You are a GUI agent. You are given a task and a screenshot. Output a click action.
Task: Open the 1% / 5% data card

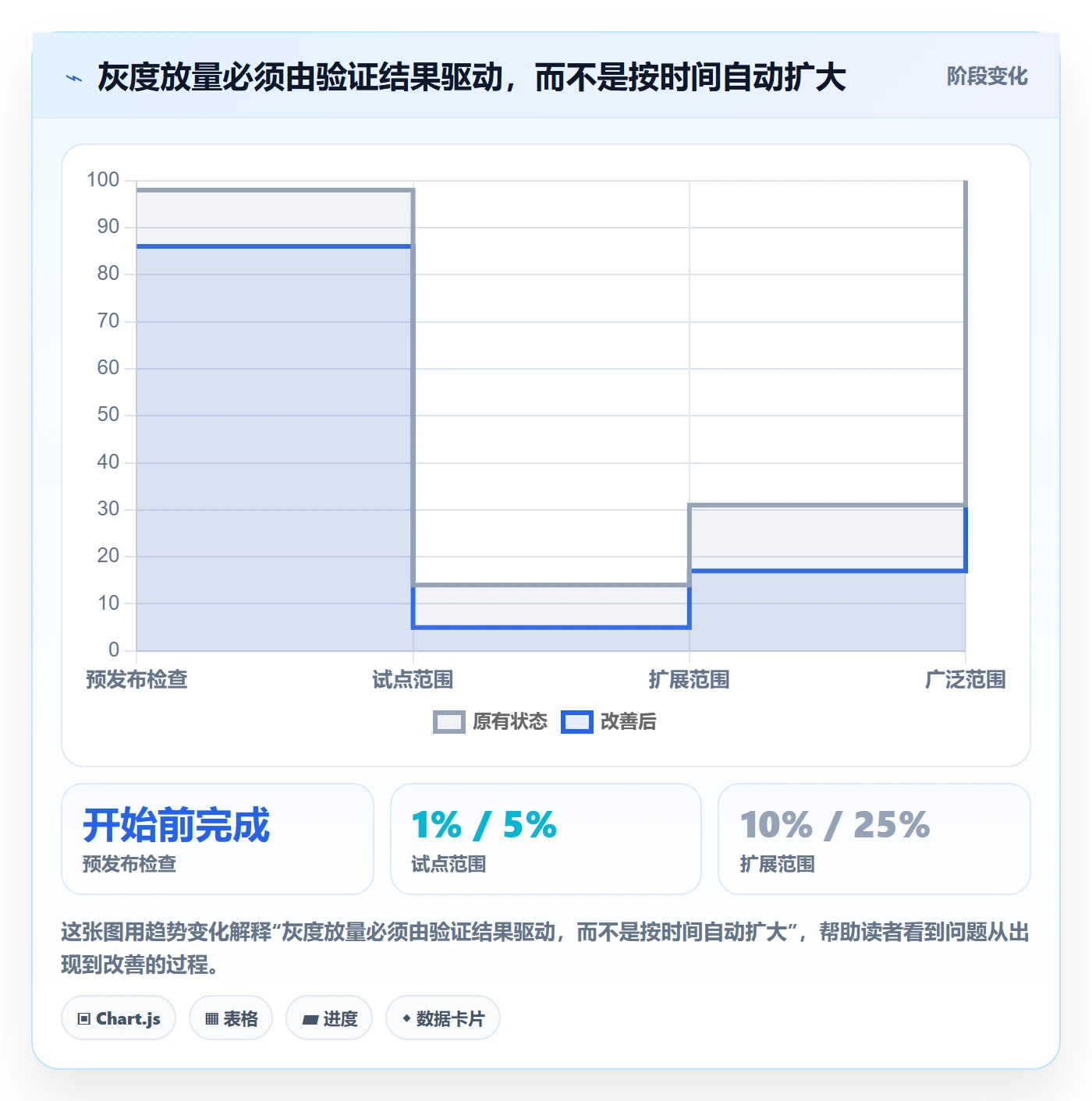(546, 839)
